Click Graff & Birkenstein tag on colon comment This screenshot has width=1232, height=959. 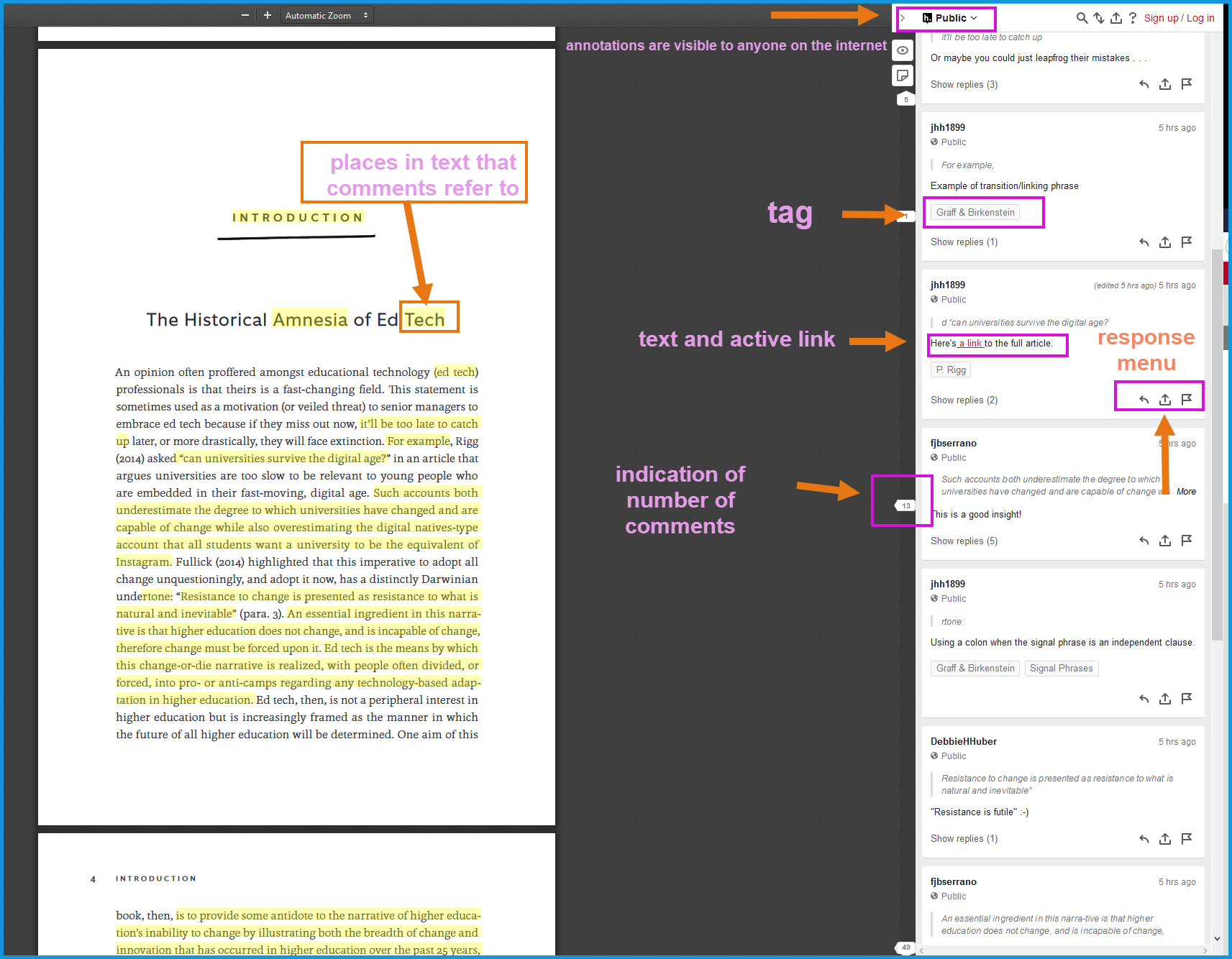(975, 669)
